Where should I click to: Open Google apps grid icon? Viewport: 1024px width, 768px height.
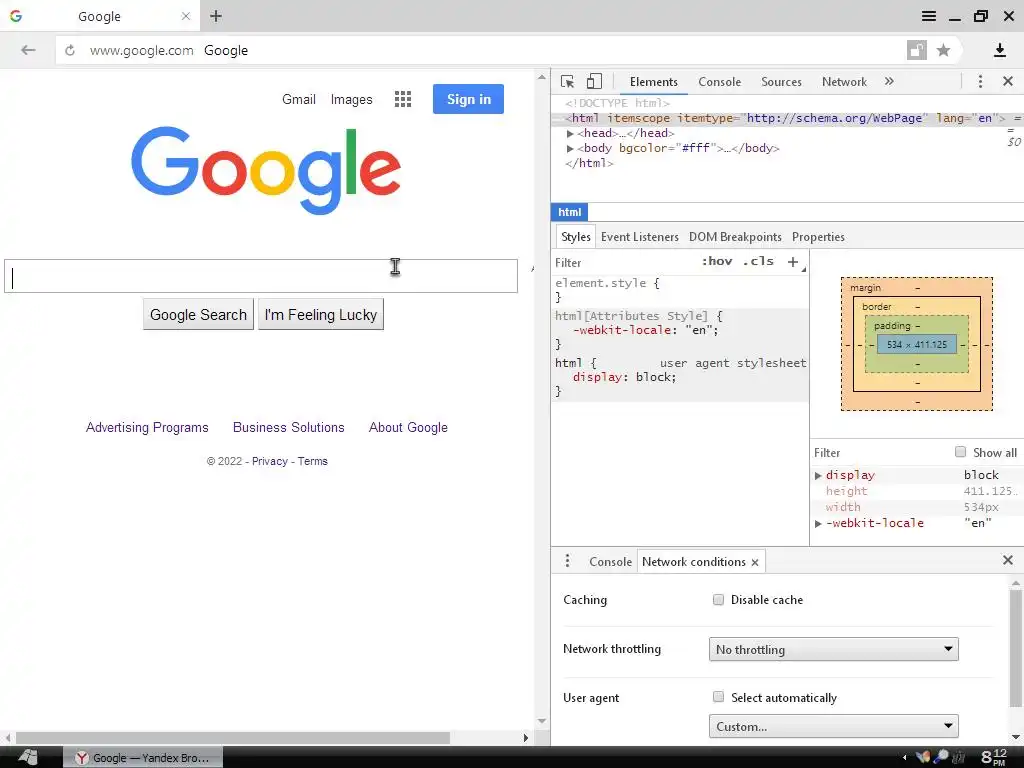[403, 99]
